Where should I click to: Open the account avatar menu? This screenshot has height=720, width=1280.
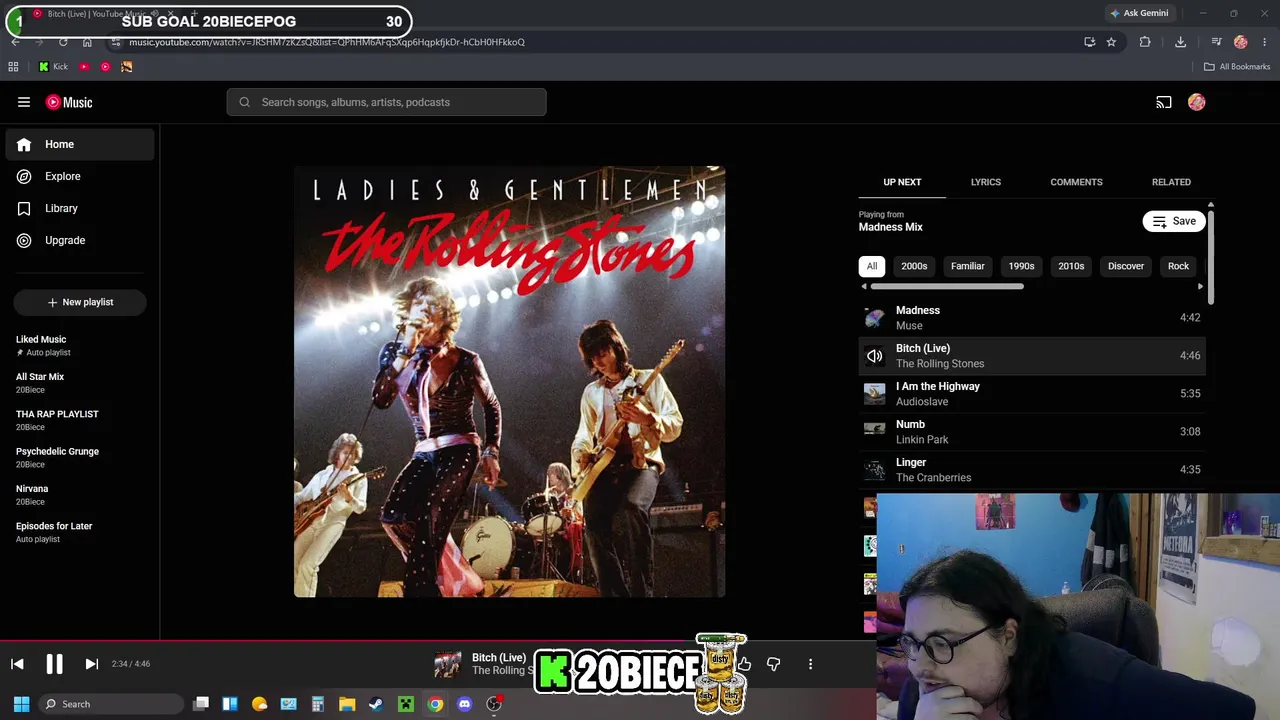pos(1197,102)
